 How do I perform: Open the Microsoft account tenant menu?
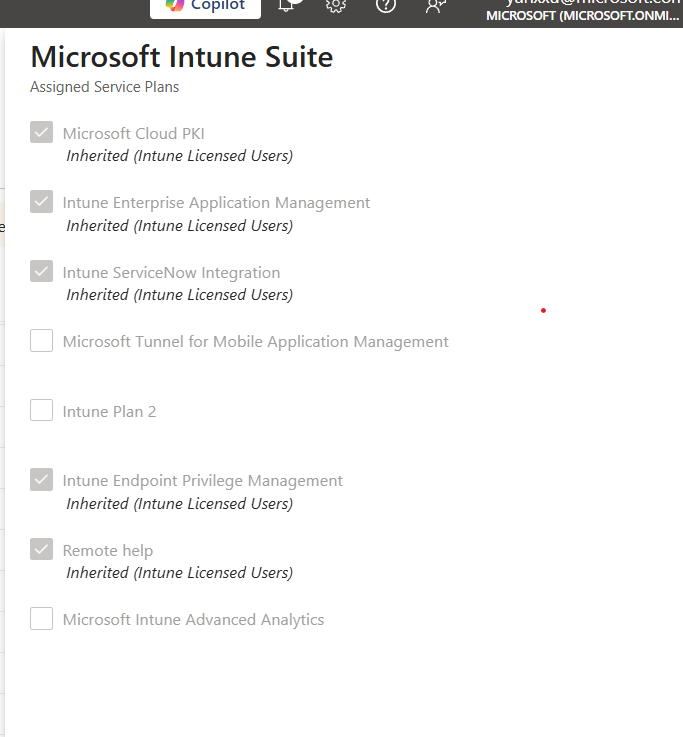pyautogui.click(x=583, y=10)
